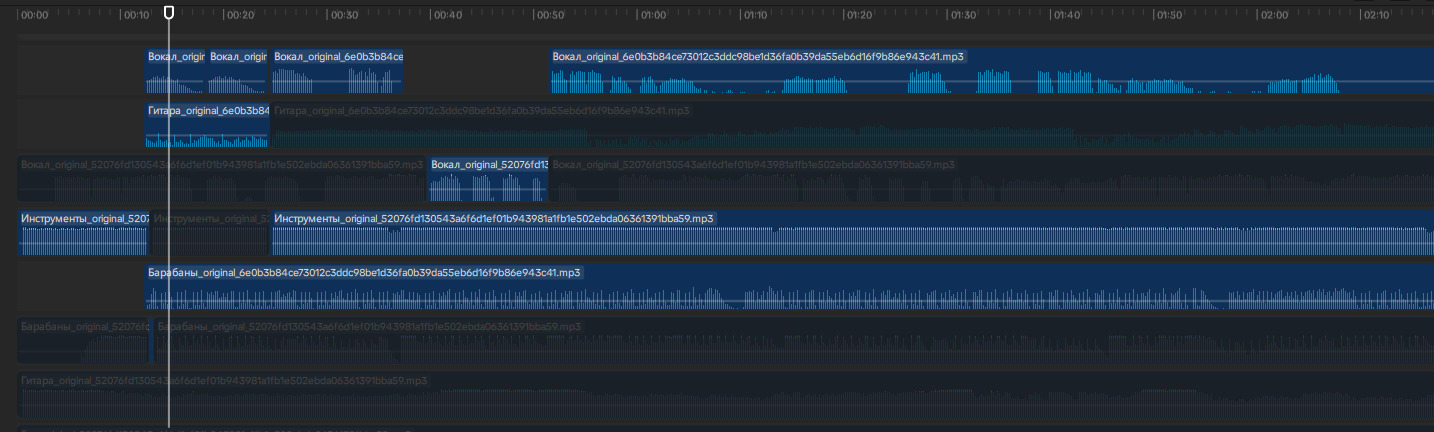1434x432 pixels.
Task: Select the dimmed Вокал_original_52076fd130543 clip starting at 00:50
Action: (992, 178)
